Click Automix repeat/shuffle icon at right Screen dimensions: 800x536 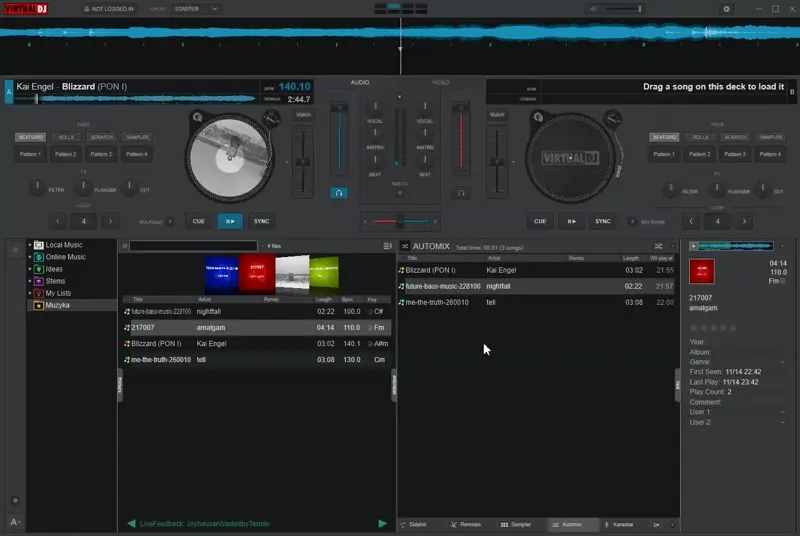(658, 246)
